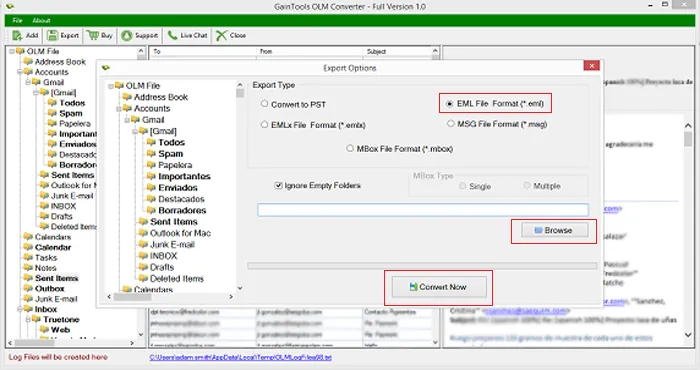Select Outbox folder in main tree
The height and width of the screenshot is (370, 700).
[50, 289]
